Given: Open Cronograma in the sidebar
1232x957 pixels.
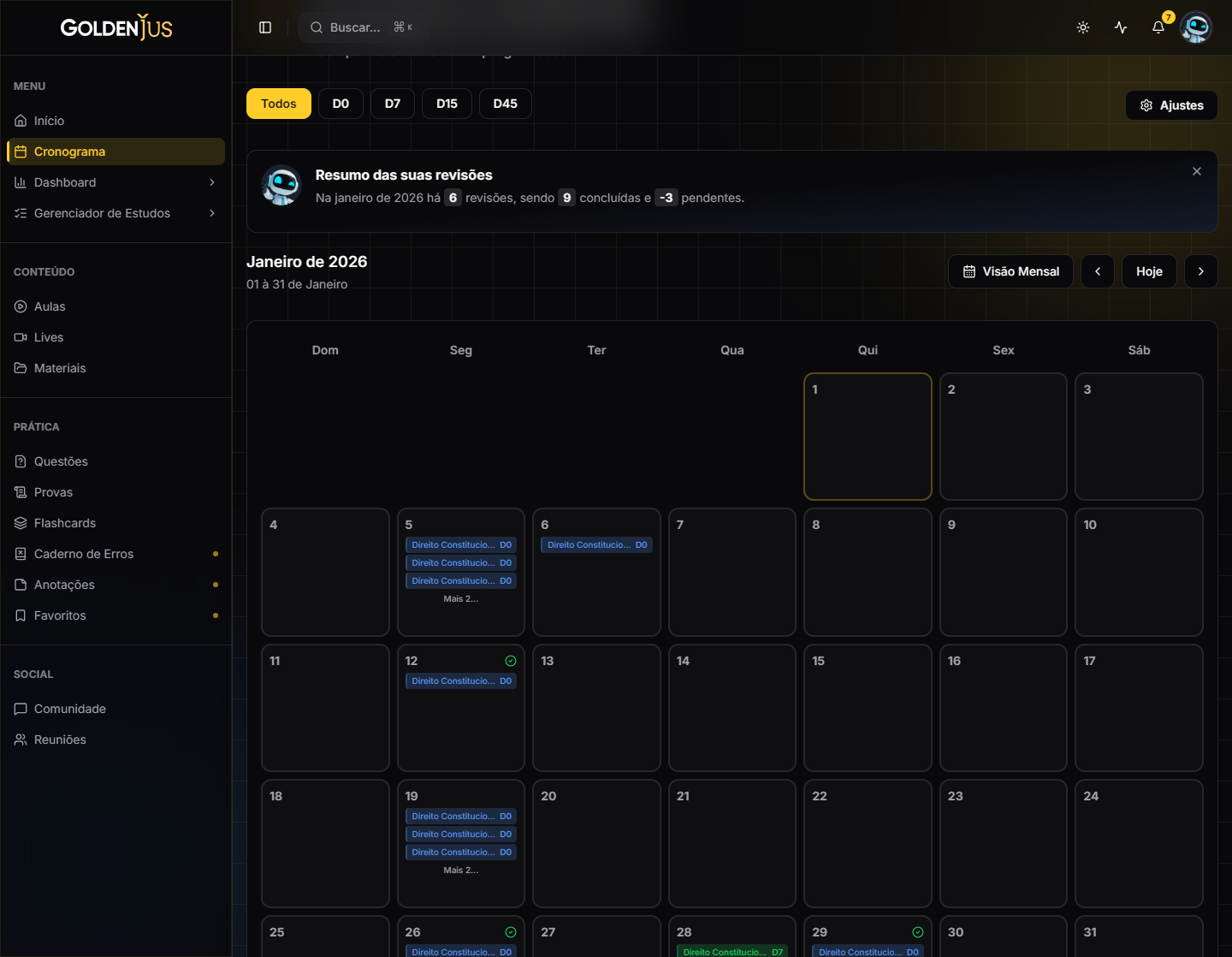Looking at the screenshot, I should coord(115,152).
